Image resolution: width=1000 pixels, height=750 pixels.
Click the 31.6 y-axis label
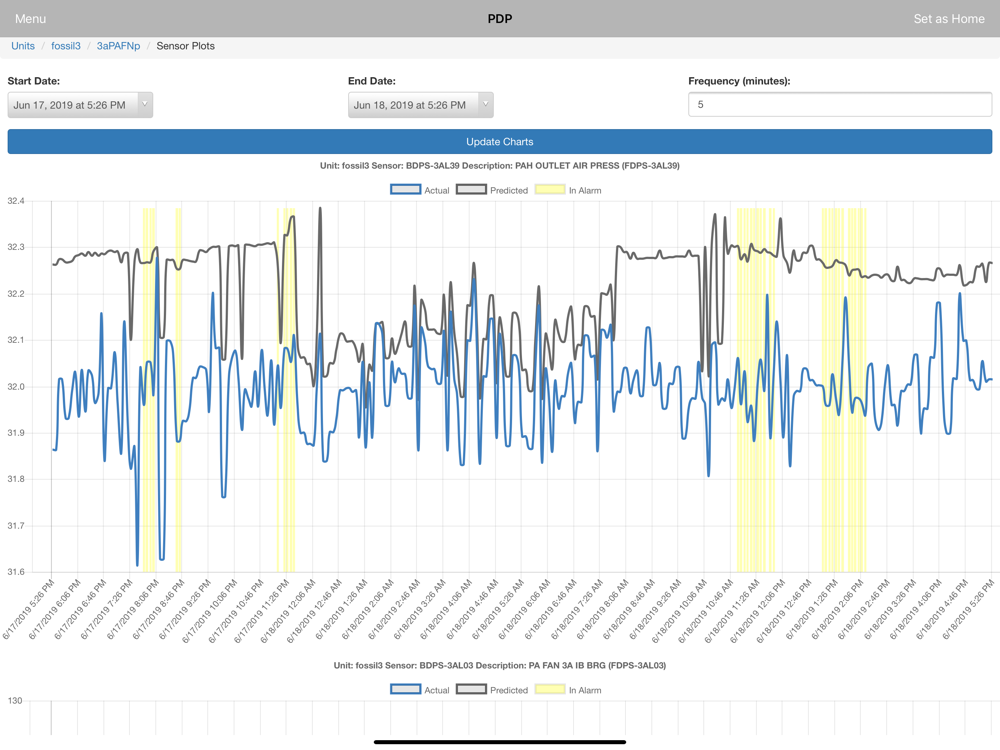[16, 571]
